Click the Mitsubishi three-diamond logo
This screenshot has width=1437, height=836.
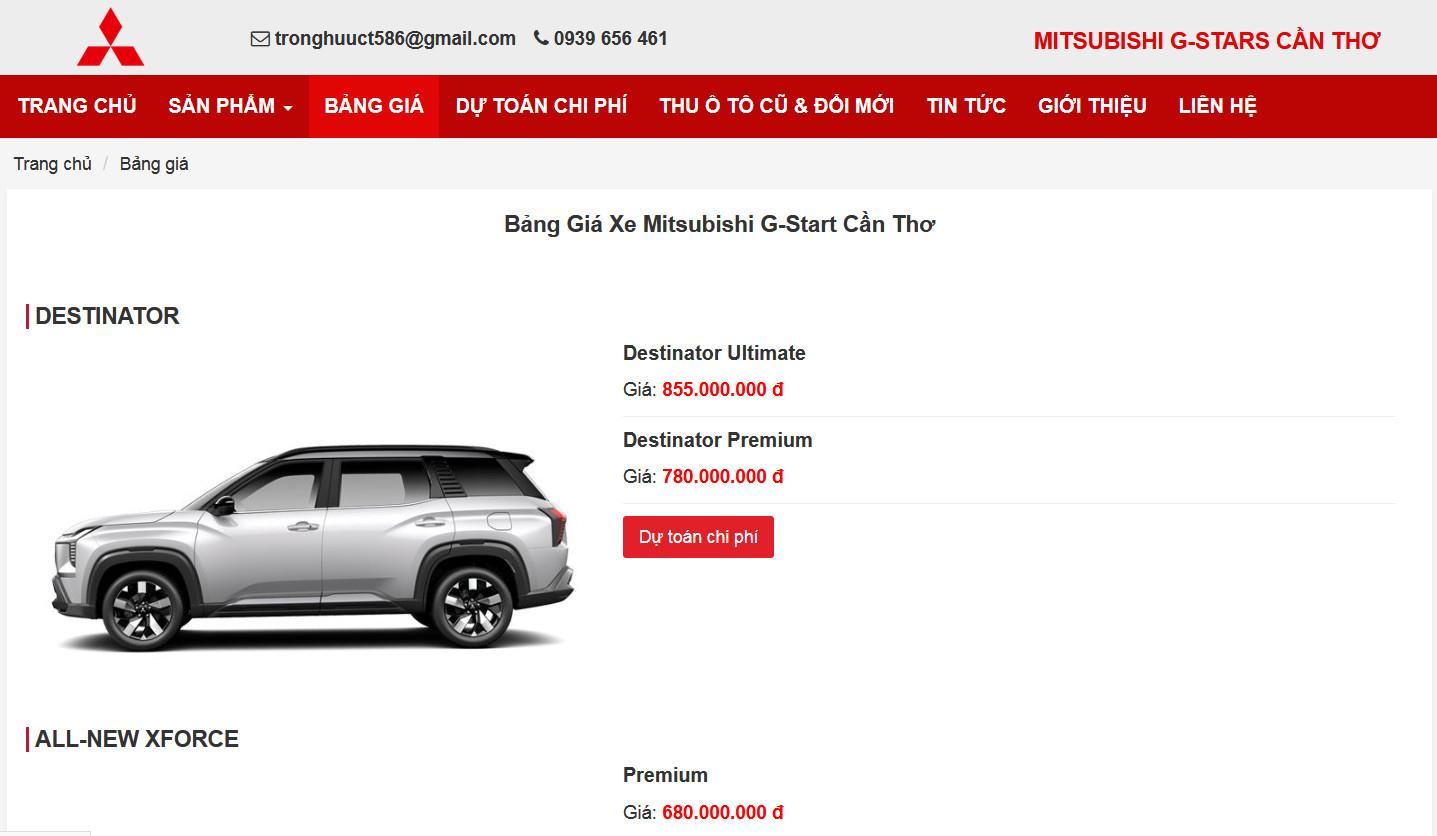pyautogui.click(x=110, y=37)
